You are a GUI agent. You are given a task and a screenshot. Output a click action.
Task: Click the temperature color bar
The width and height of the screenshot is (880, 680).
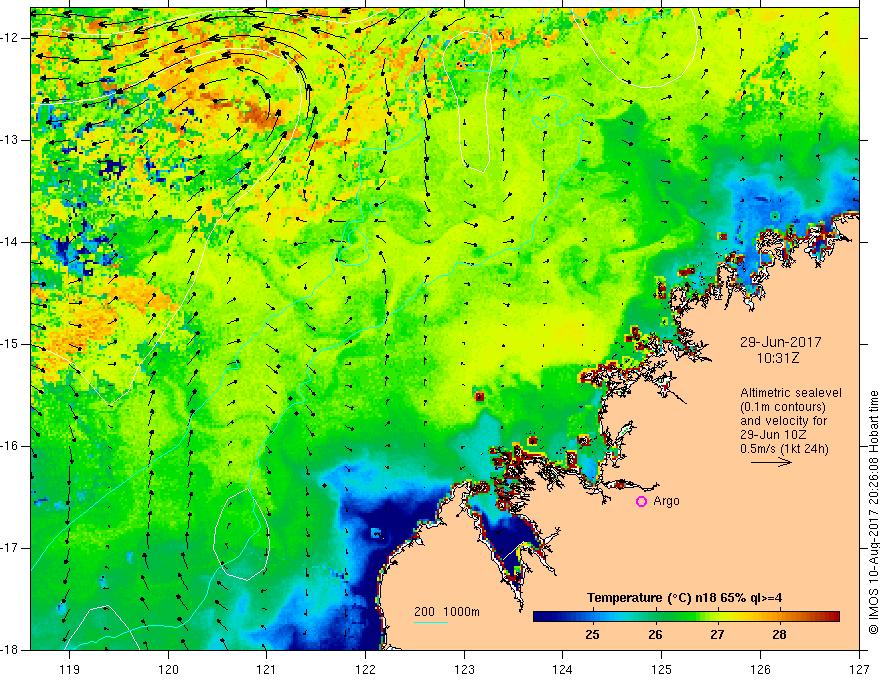[x=686, y=617]
